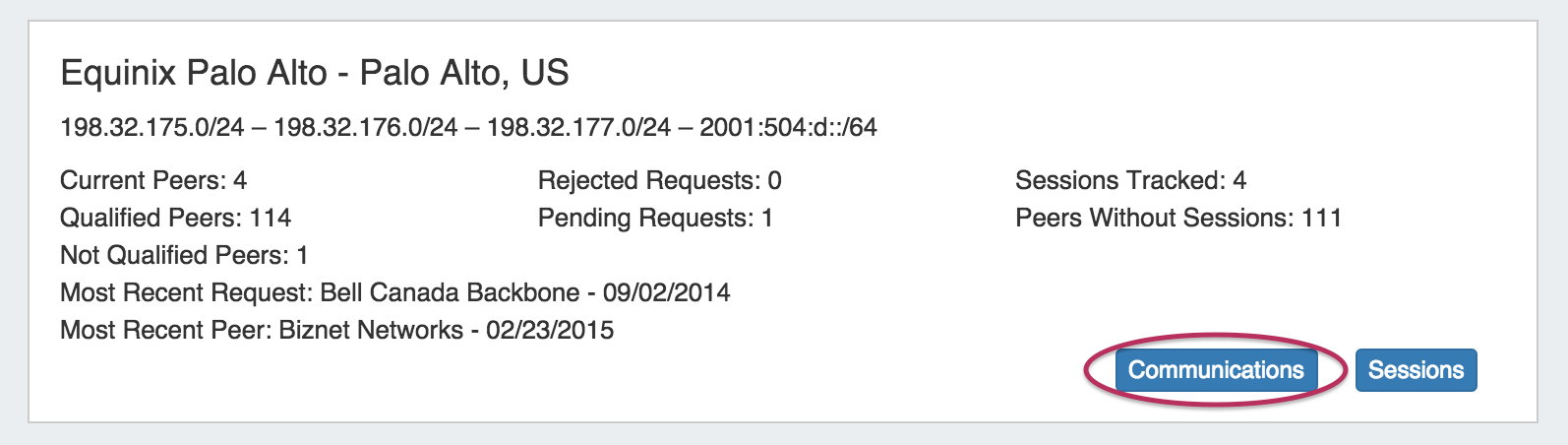Click the Pending Requests: 1 stat

tap(655, 218)
